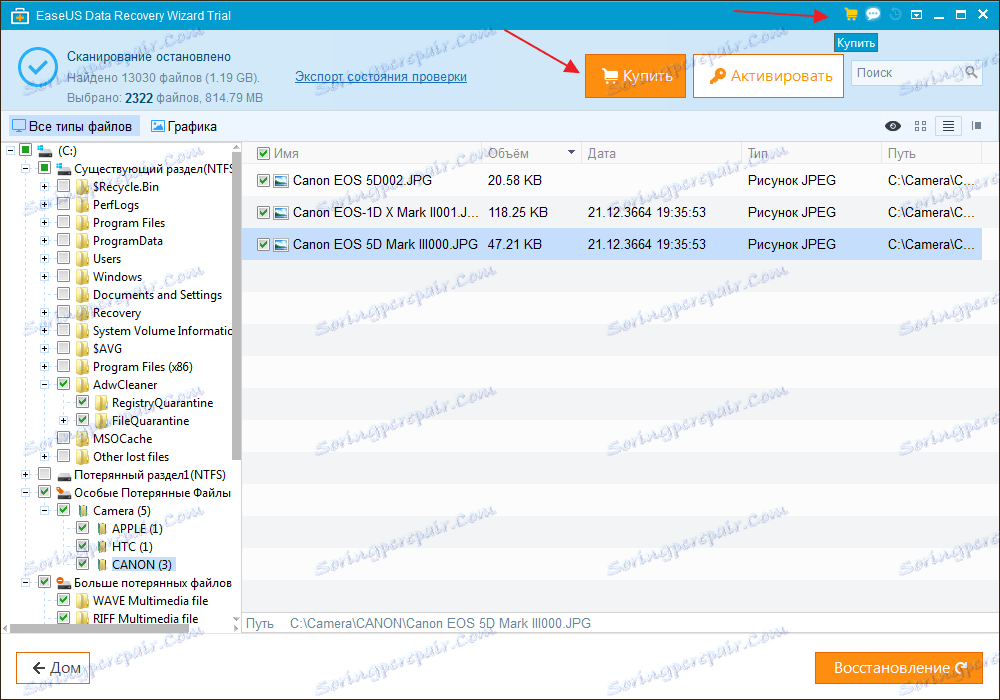Check the Потерянный раздел1(NTFS) checkbox
The image size is (1000, 700).
[44, 474]
